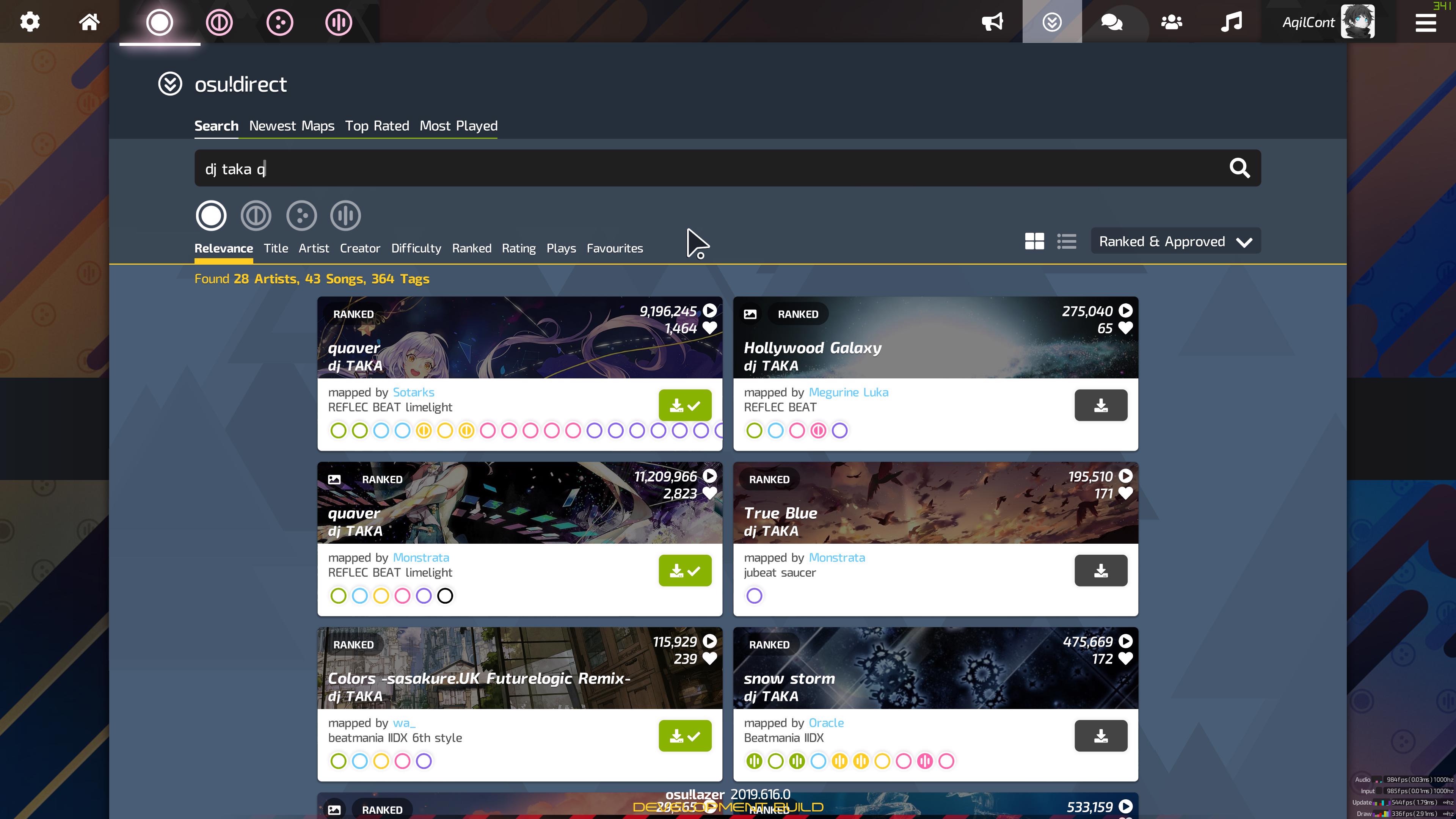
Task: Click downloaded button on Sotarks quaver map
Action: pyautogui.click(x=684, y=405)
